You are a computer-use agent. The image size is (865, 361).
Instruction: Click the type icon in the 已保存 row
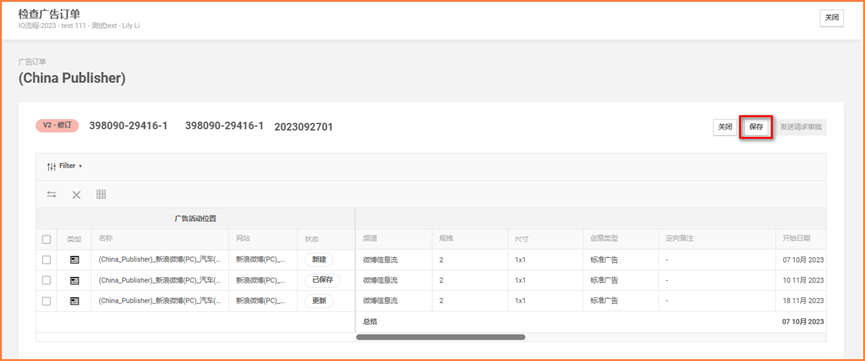pyautogui.click(x=74, y=280)
